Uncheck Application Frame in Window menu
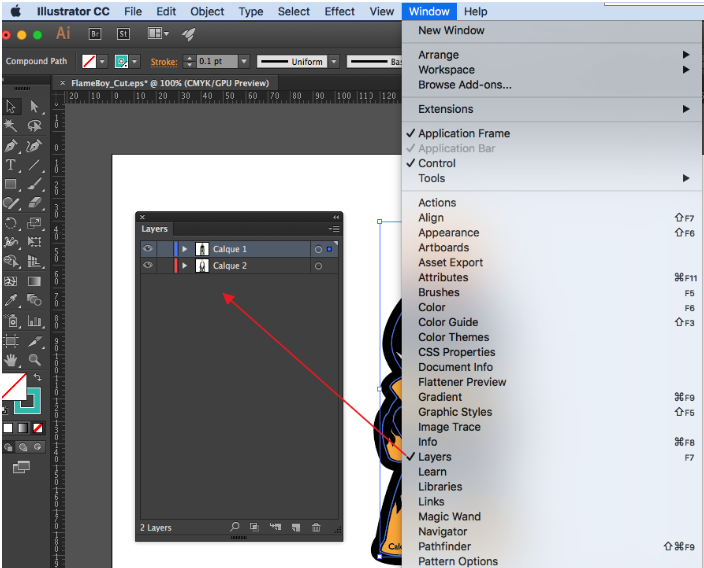The height and width of the screenshot is (568, 704). pyautogui.click(x=464, y=133)
